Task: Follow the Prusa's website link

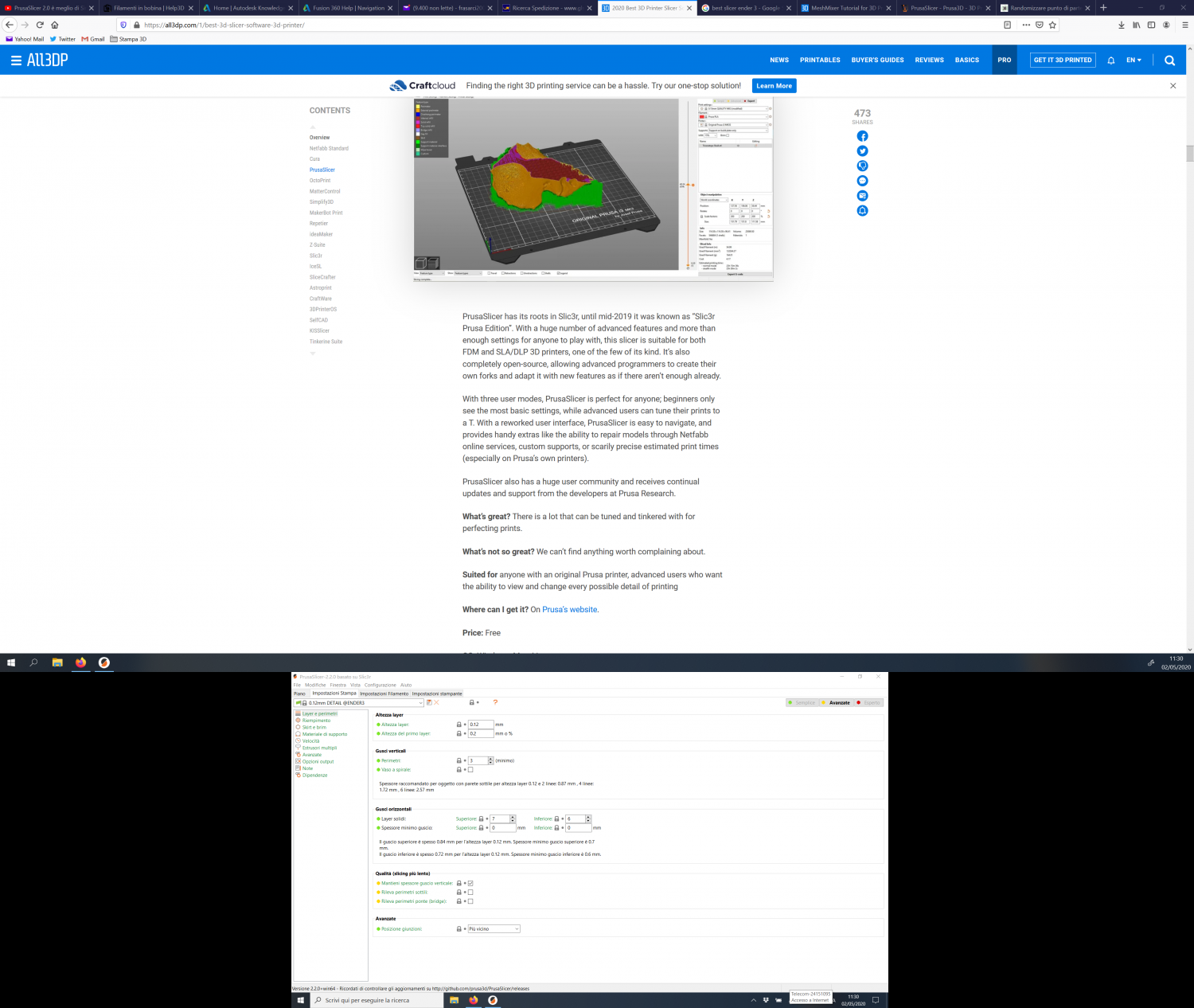Action: (x=570, y=610)
